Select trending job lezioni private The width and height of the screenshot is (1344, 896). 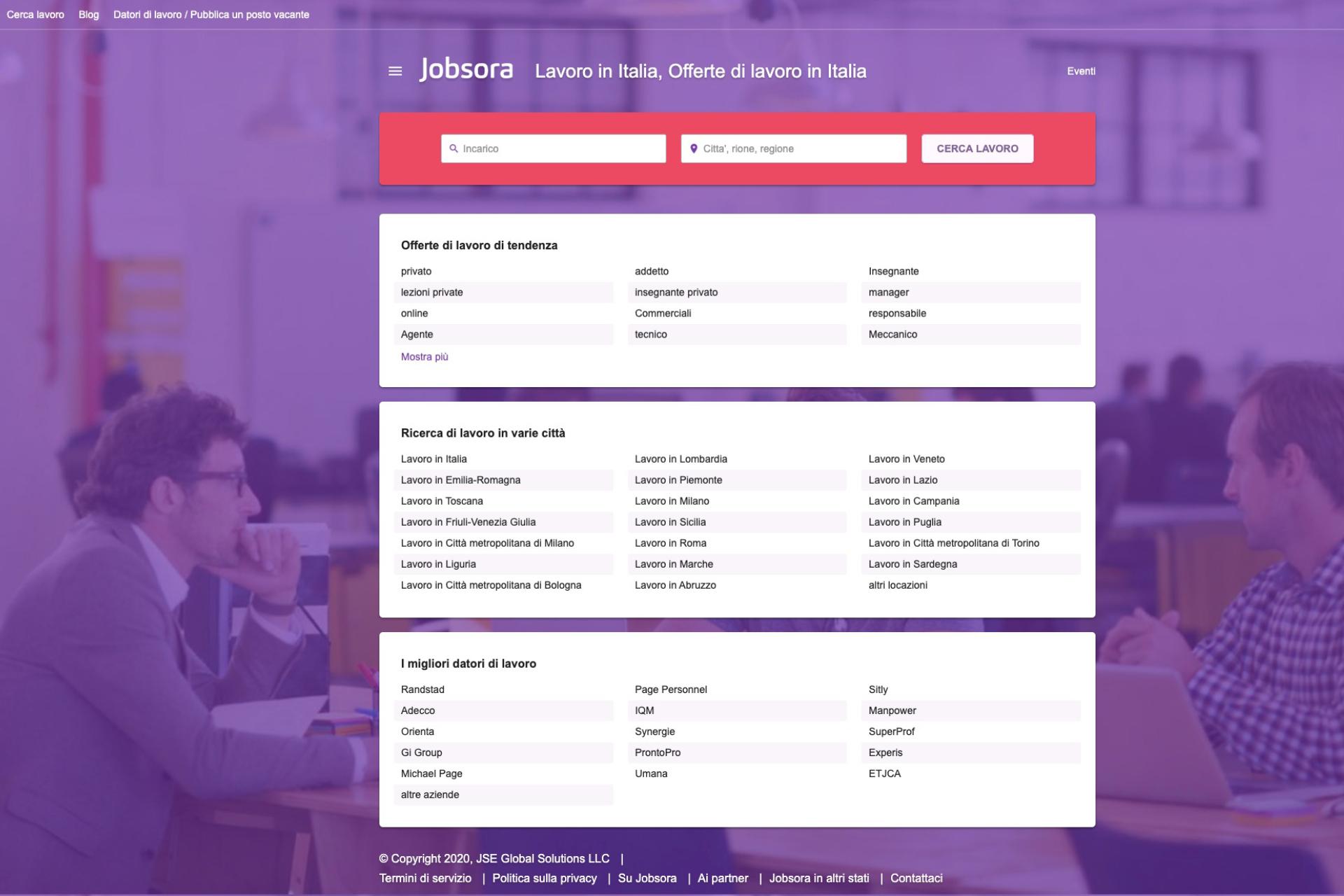(x=432, y=293)
